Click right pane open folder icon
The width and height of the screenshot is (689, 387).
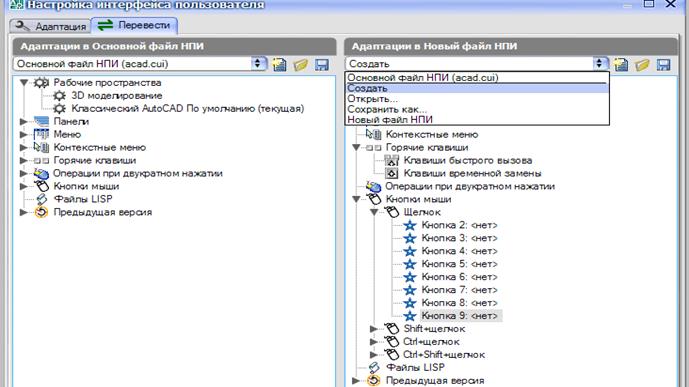(642, 65)
